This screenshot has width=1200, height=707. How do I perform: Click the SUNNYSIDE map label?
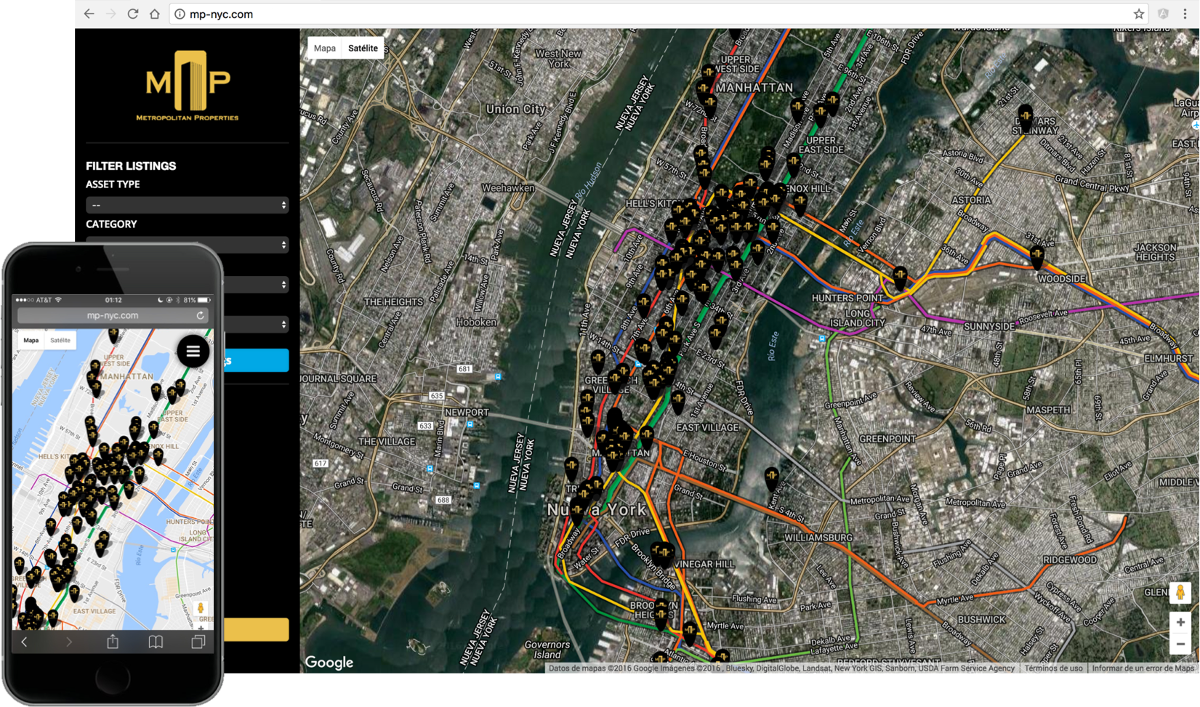989,326
